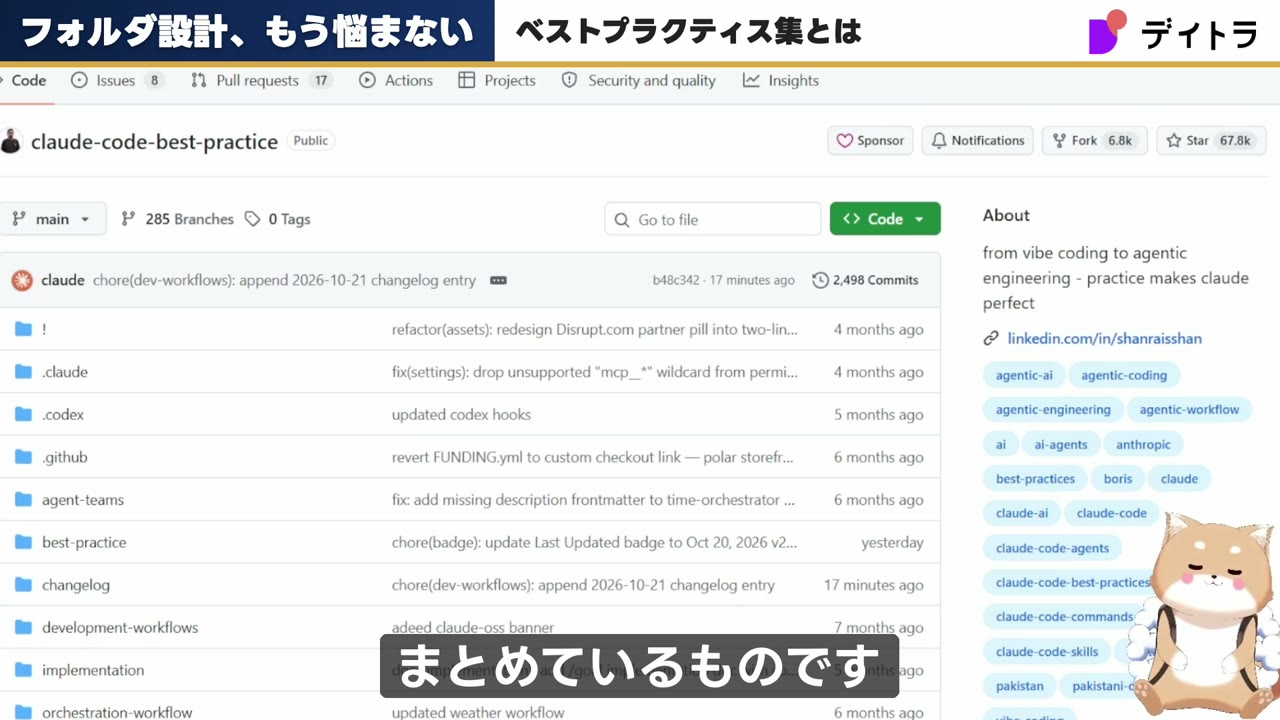
Task: Open the agent-teams folder icon
Action: click(24, 500)
